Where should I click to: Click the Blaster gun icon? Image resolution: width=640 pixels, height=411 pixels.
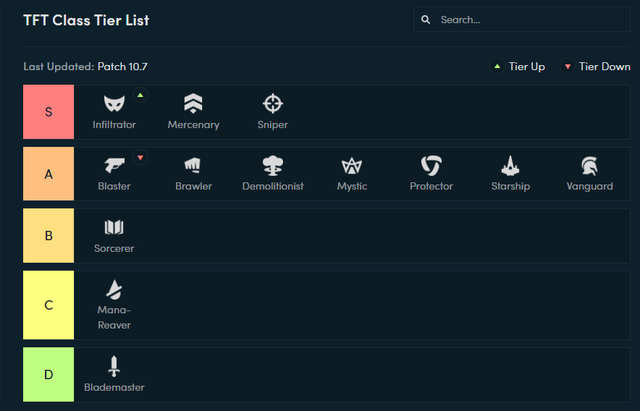(114, 166)
